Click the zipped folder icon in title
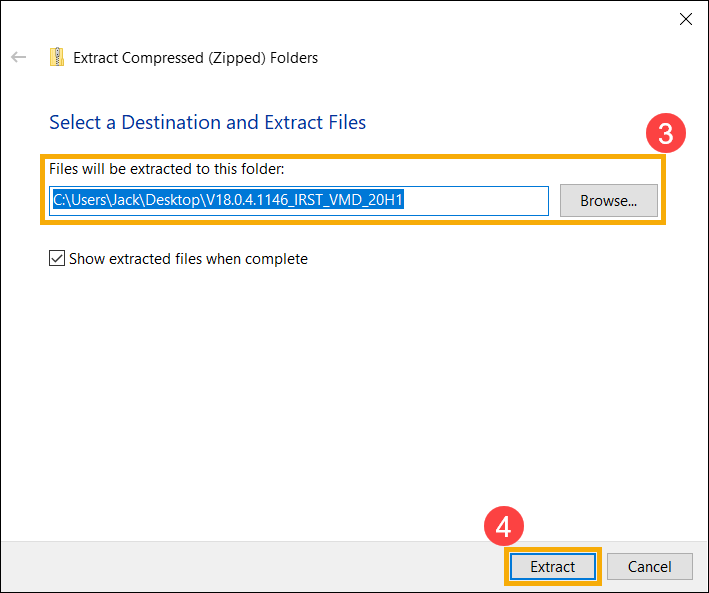Screen dimensions: 709x593 point(57,57)
